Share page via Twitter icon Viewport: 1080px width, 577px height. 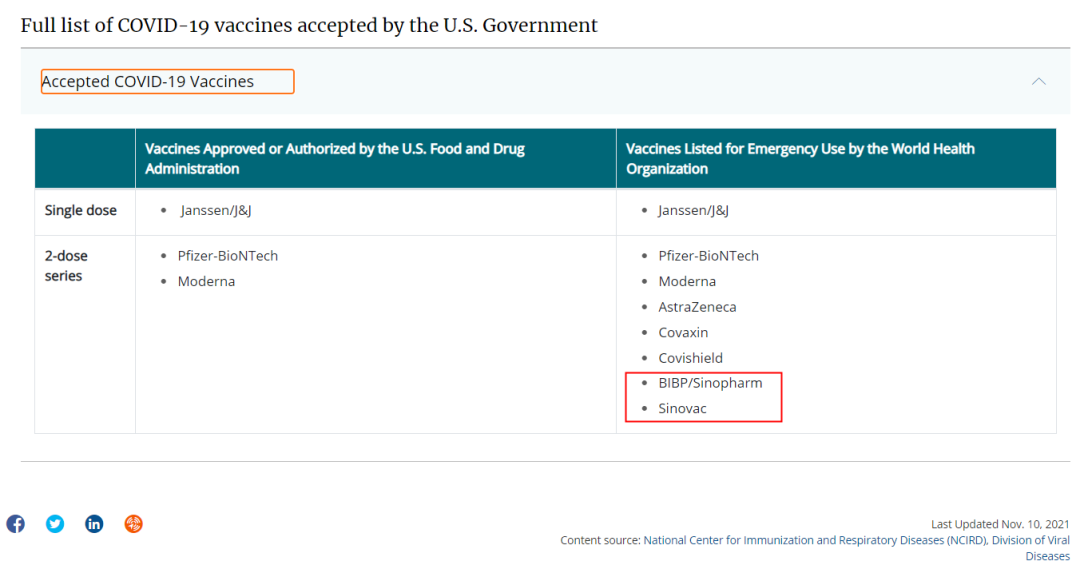tap(55, 524)
